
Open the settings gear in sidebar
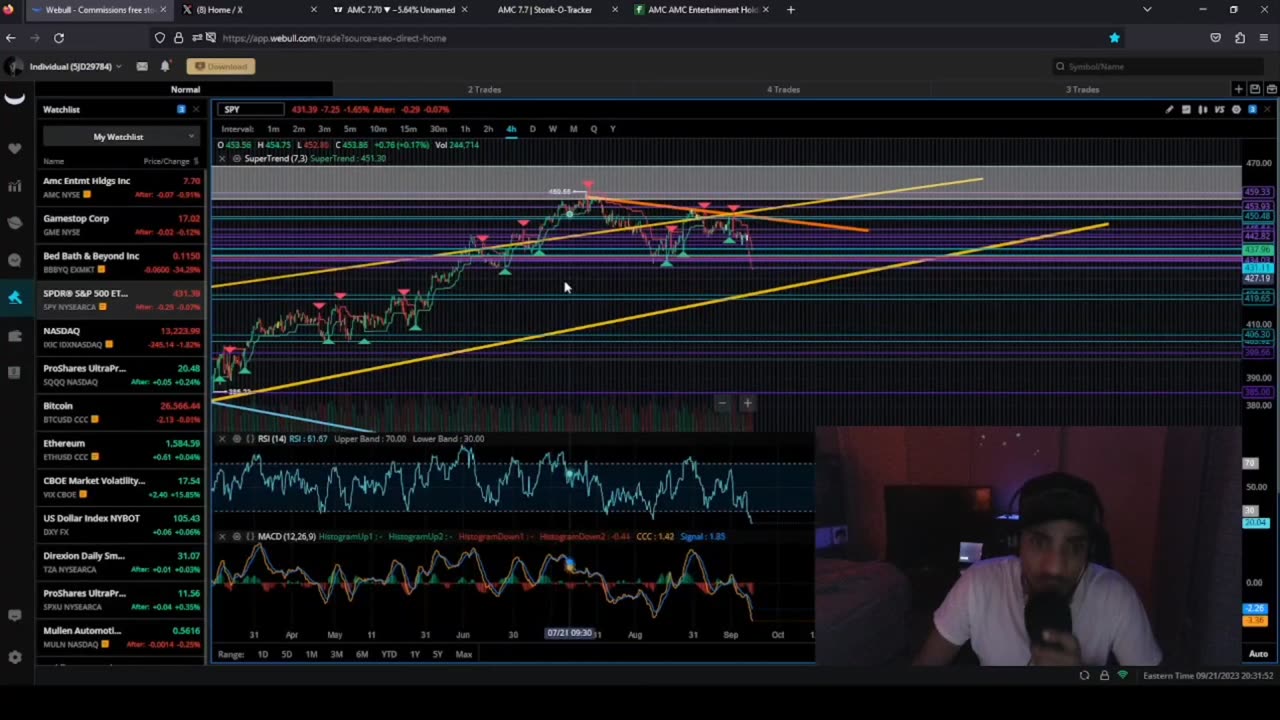click(x=14, y=657)
